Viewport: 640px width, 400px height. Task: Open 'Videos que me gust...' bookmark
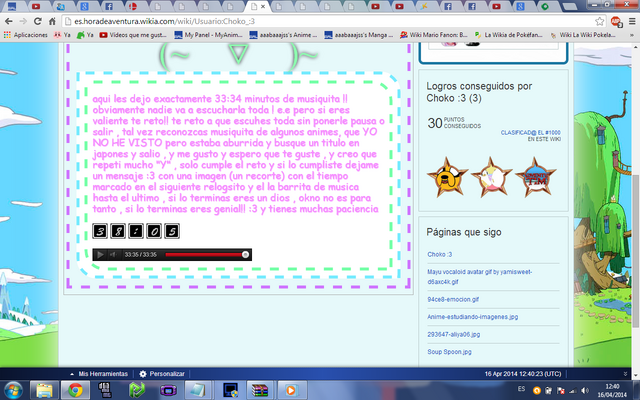[x=133, y=35]
